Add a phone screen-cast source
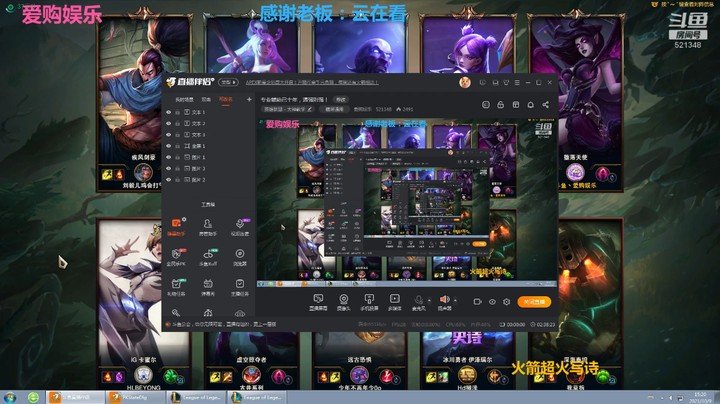This screenshot has height=404, width=720. coord(369,302)
